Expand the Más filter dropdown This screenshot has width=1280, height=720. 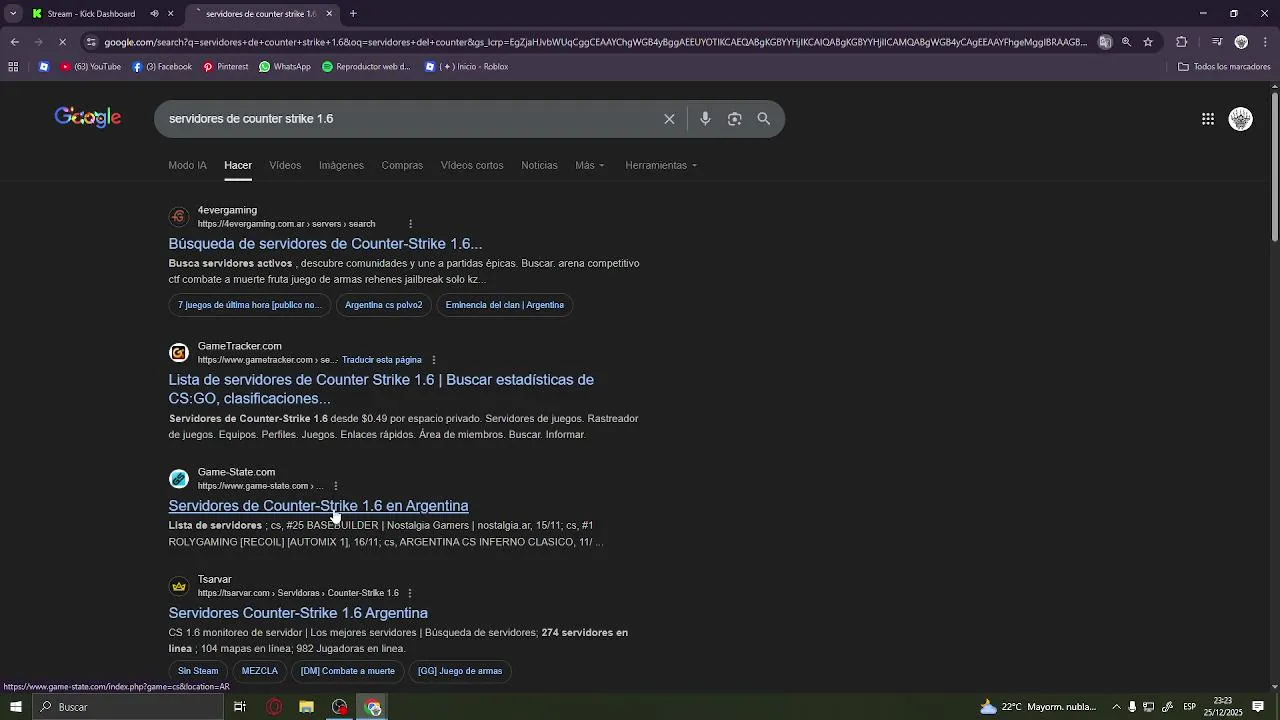pos(590,165)
